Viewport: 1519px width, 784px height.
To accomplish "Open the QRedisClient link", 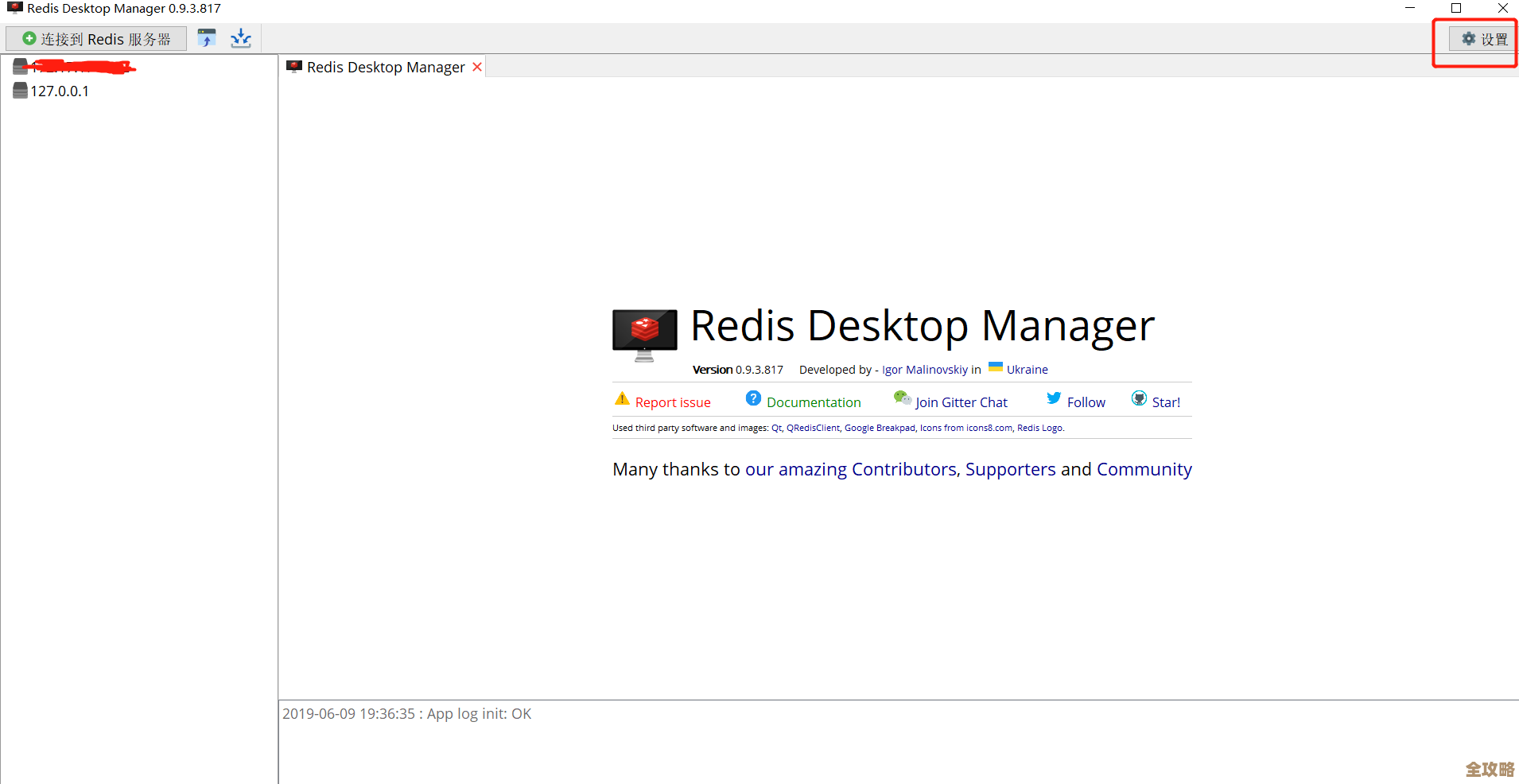I will pos(813,428).
